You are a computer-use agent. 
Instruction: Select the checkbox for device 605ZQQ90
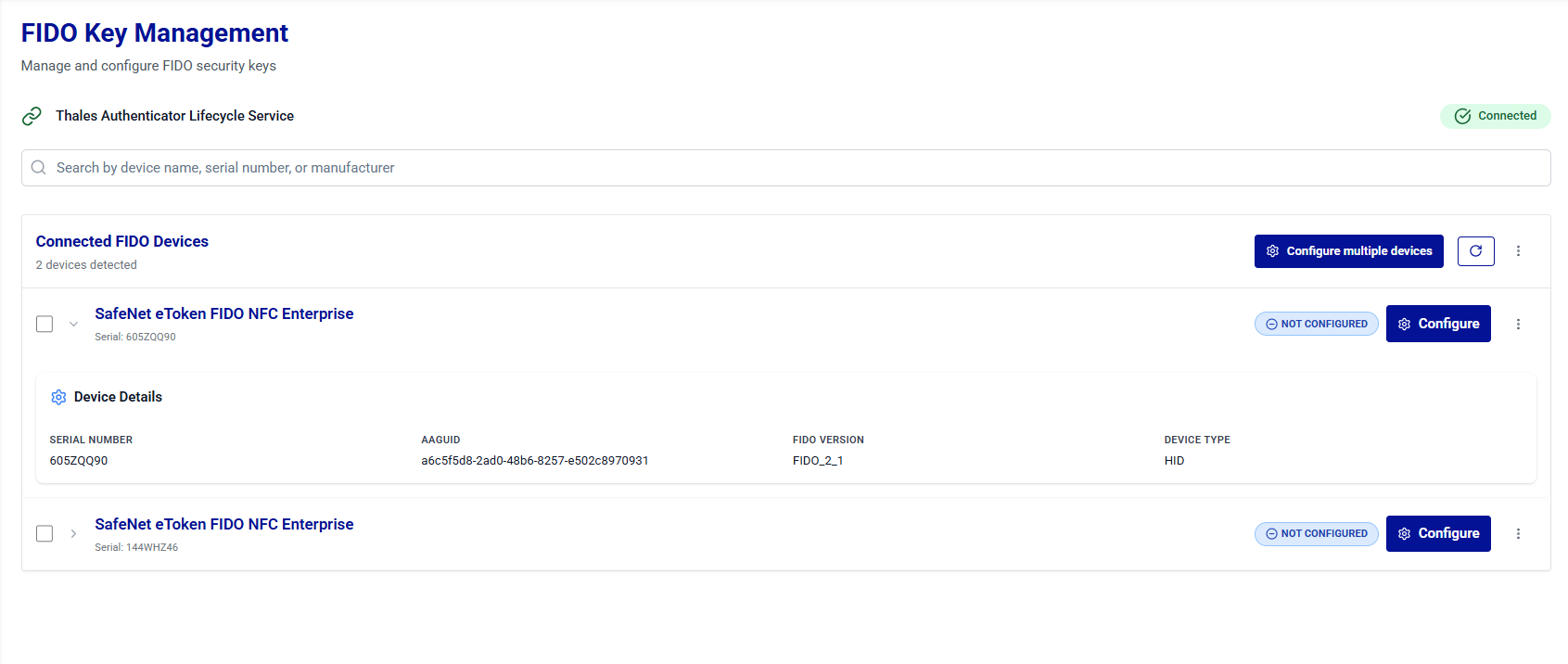45,324
